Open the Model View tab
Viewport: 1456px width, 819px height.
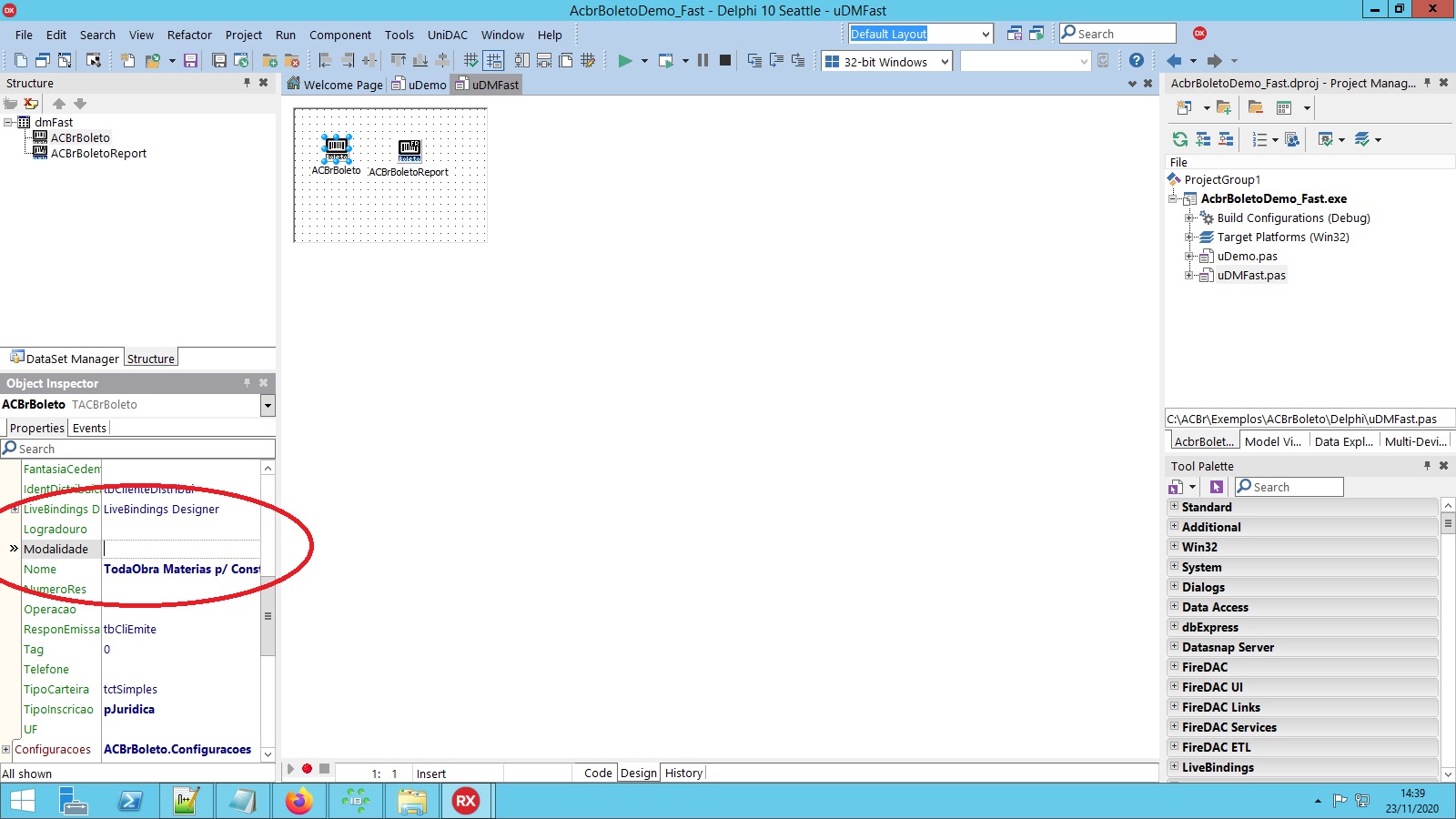click(1272, 441)
